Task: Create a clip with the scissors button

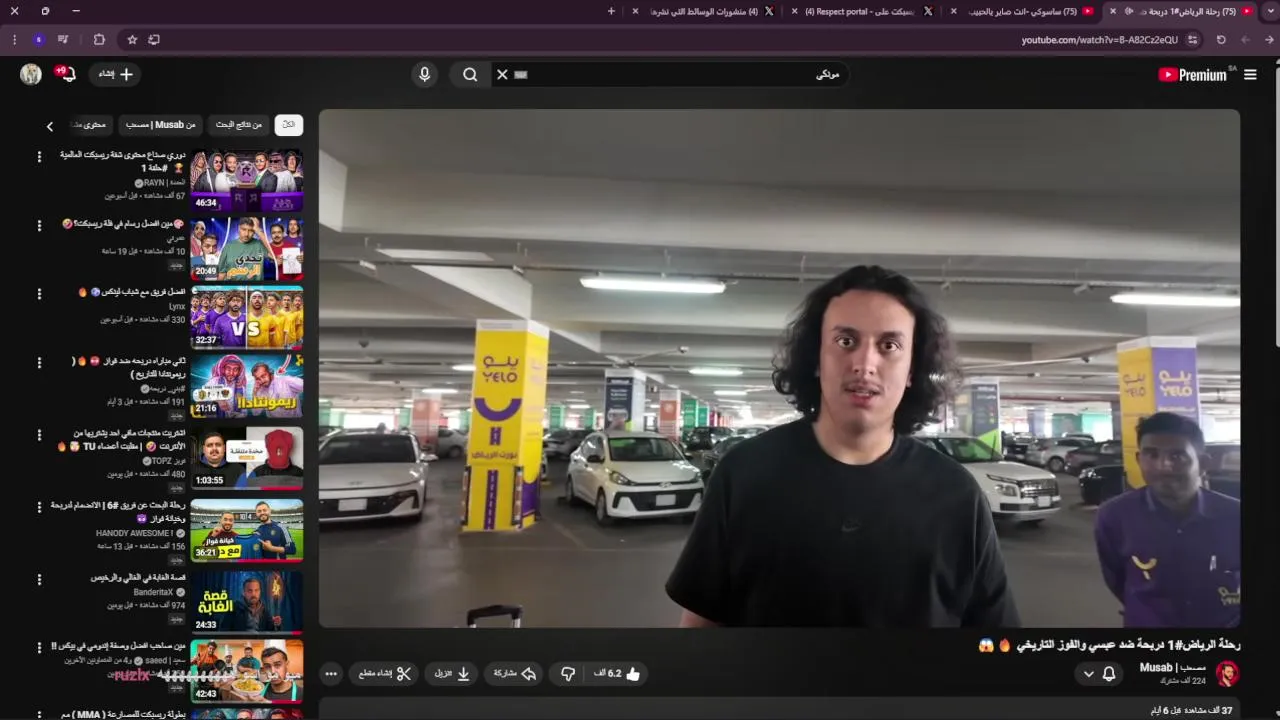Action: tap(385, 673)
